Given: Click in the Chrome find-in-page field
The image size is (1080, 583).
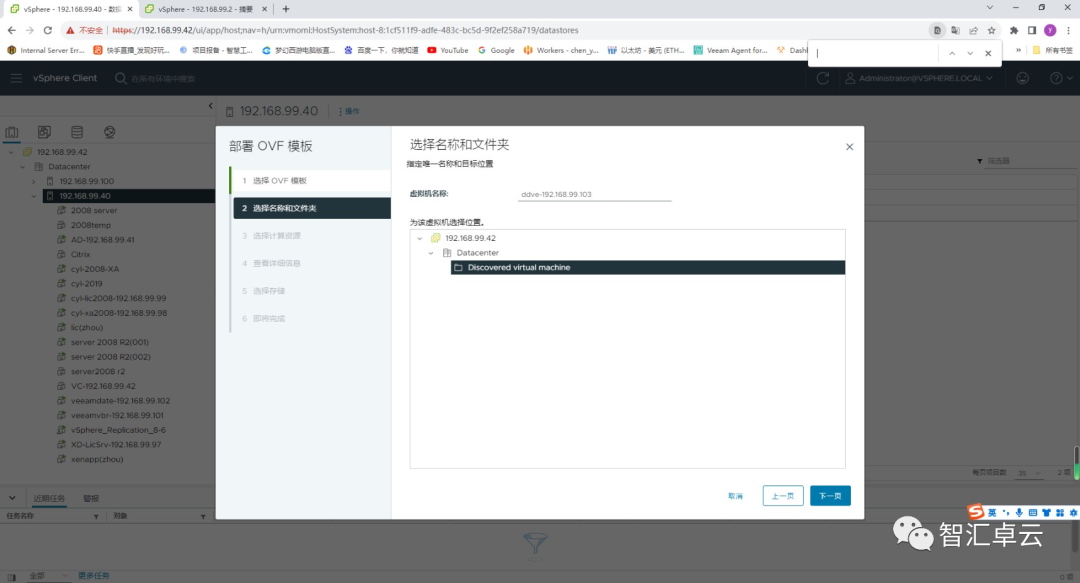Looking at the screenshot, I should [x=875, y=53].
